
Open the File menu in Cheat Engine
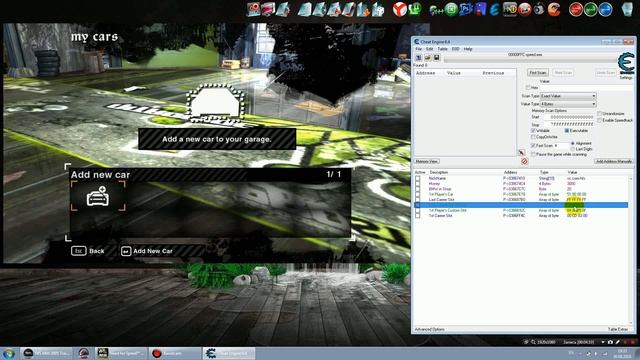pos(419,49)
